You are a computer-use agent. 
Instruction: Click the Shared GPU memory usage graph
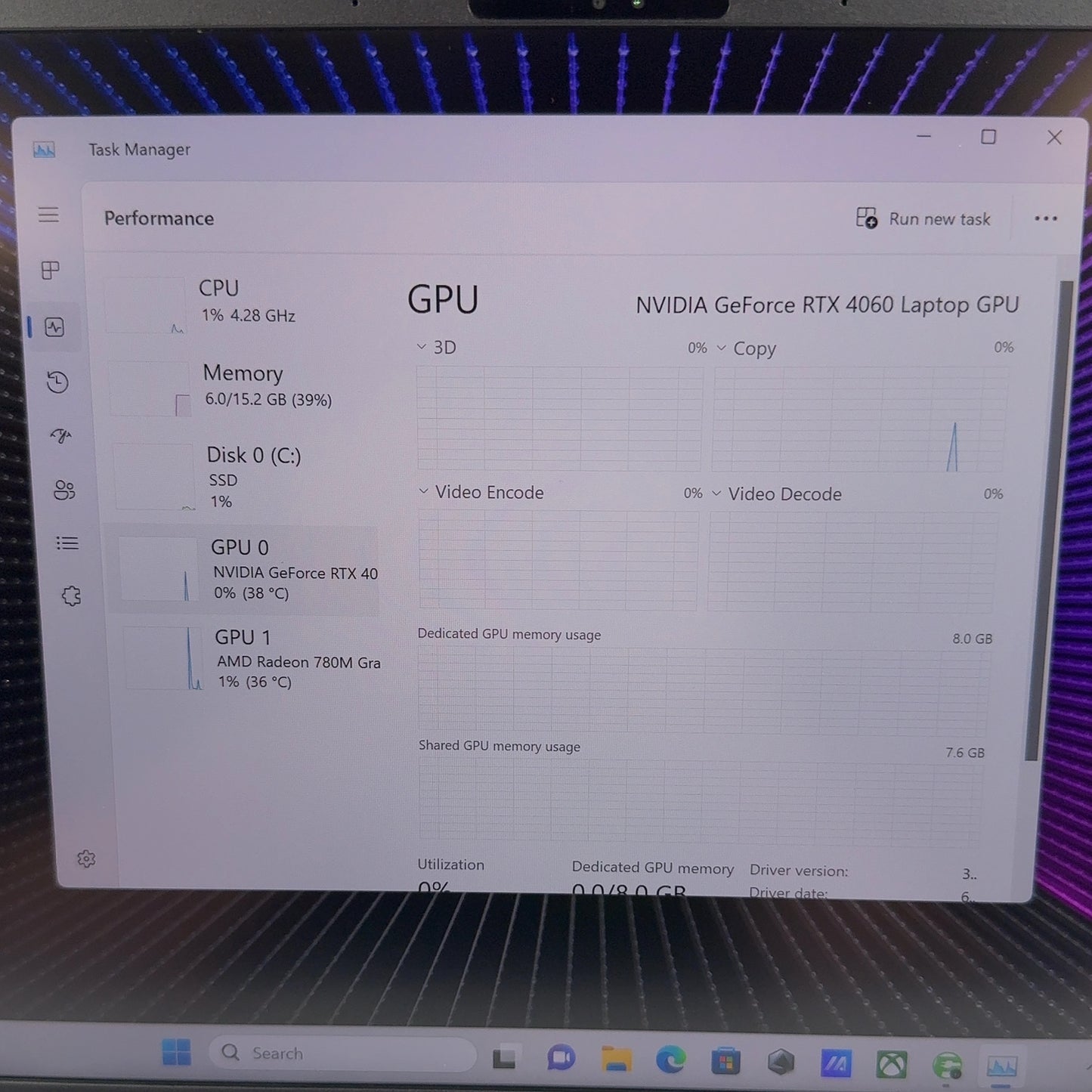701,803
